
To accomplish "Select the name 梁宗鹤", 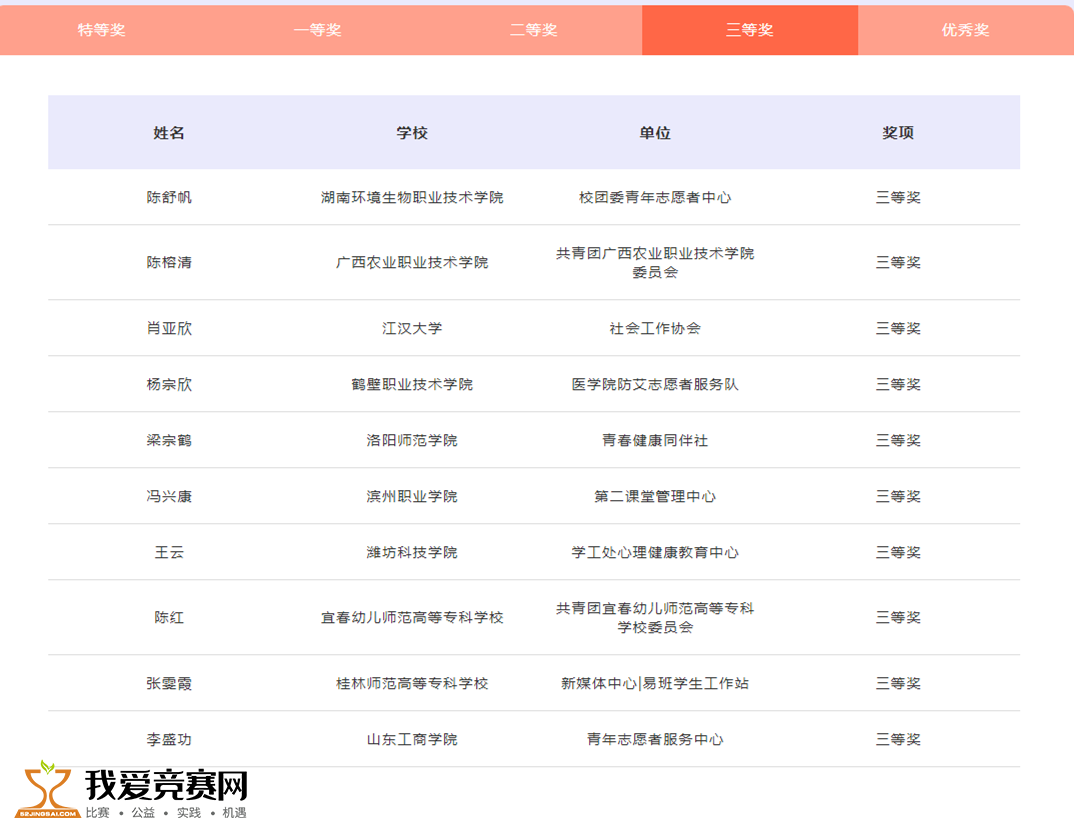I will pyautogui.click(x=169, y=441).
